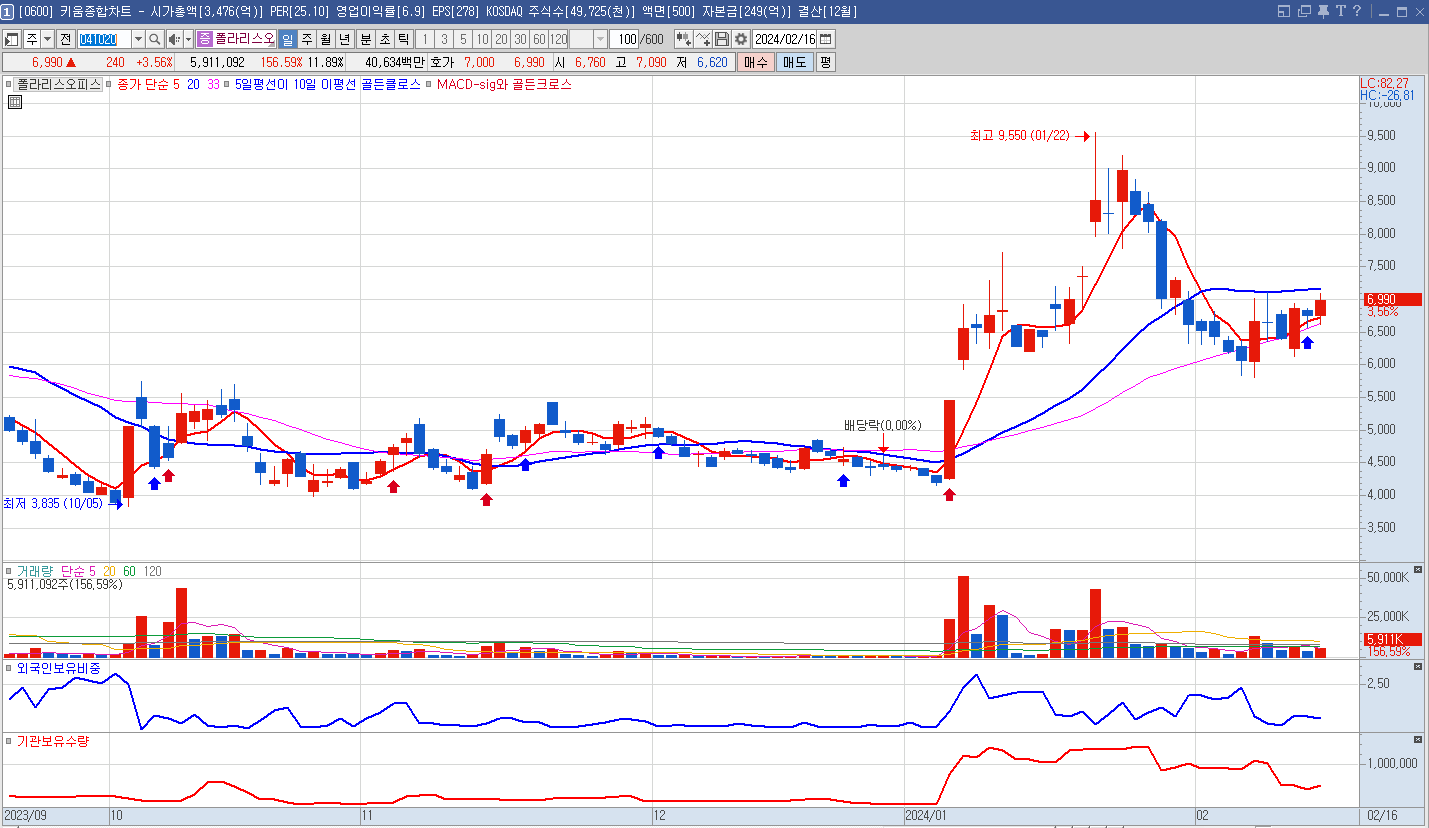The image size is (1429, 828).
Task: Pin the window with the pushpin icon
Action: [1322, 11]
